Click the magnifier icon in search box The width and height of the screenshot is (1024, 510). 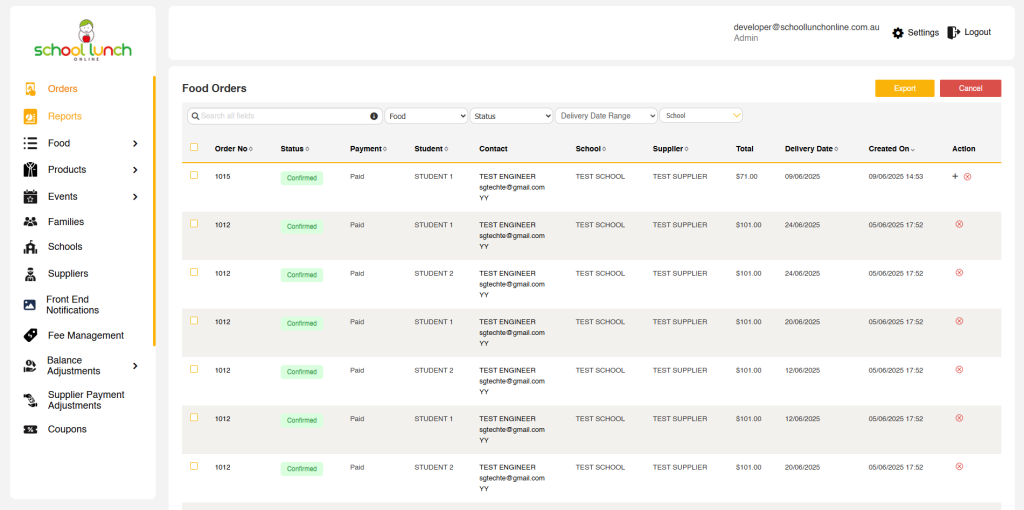(195, 116)
